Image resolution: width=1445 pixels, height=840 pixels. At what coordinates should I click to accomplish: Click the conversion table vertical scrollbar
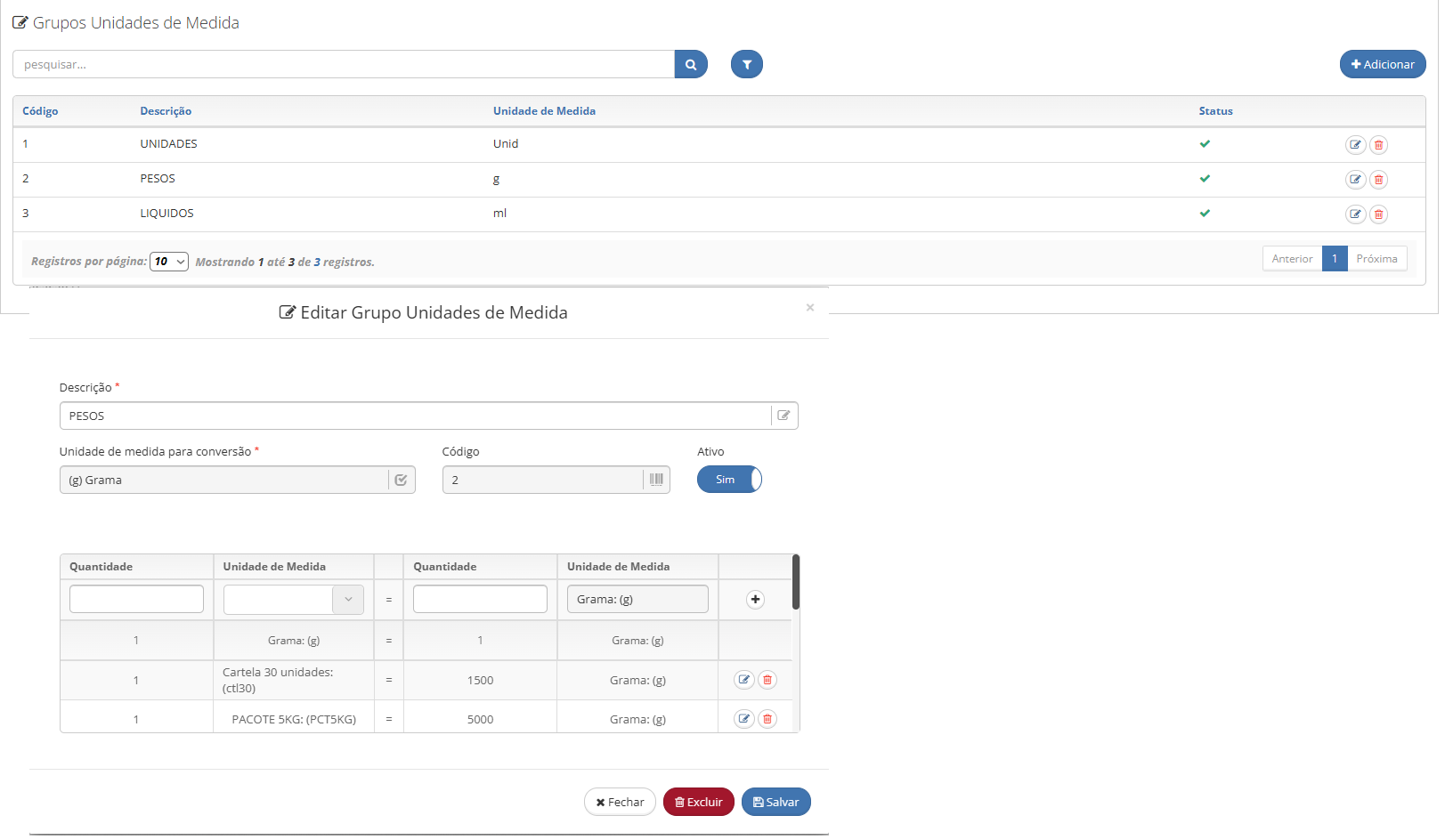796,582
